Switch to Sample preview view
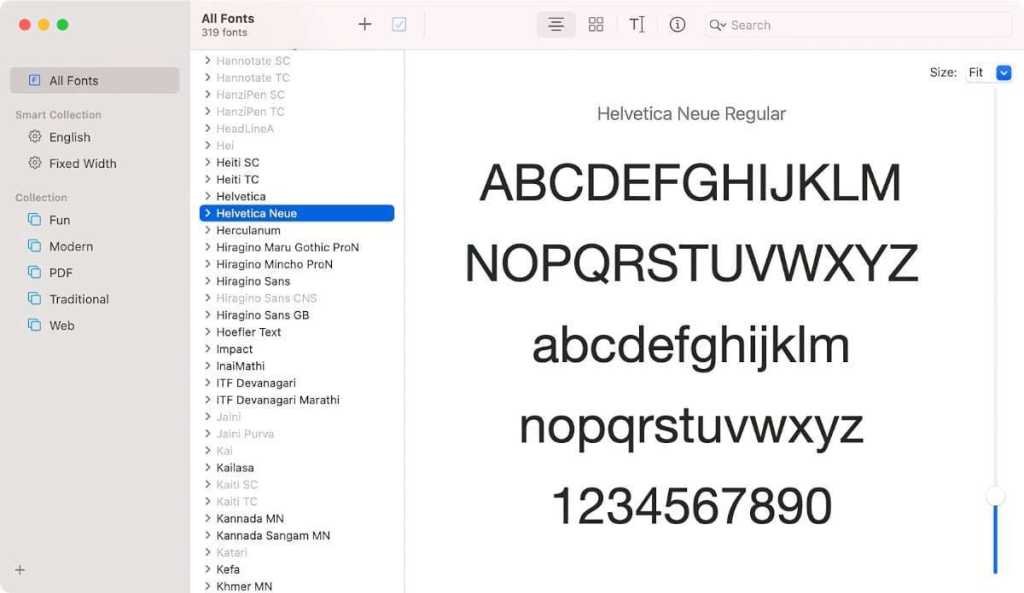This screenshot has width=1024, height=593. tap(556, 25)
